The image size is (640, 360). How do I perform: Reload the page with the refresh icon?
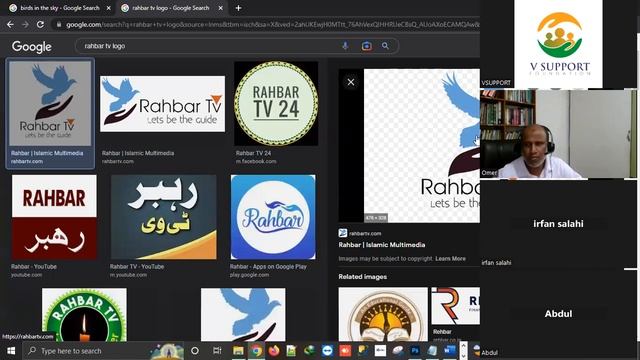pyautogui.click(x=40, y=24)
